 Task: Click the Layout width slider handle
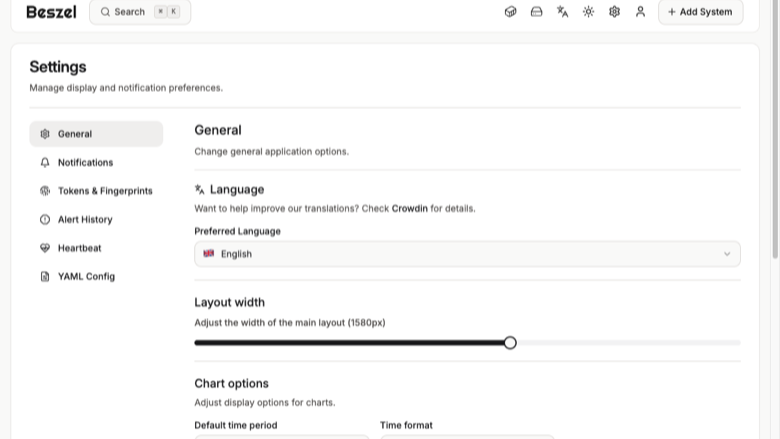pos(510,343)
